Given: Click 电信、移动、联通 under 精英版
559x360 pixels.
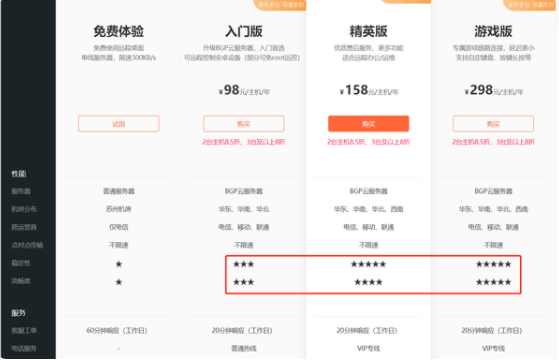Looking at the screenshot, I should (x=369, y=227).
